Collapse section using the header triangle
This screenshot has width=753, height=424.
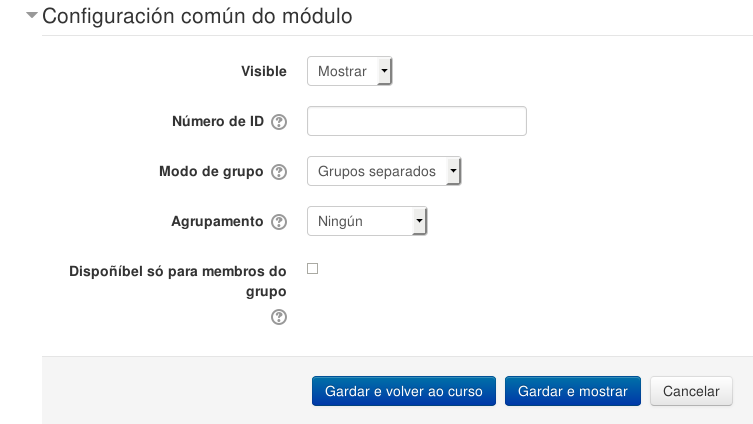pyautogui.click(x=32, y=17)
